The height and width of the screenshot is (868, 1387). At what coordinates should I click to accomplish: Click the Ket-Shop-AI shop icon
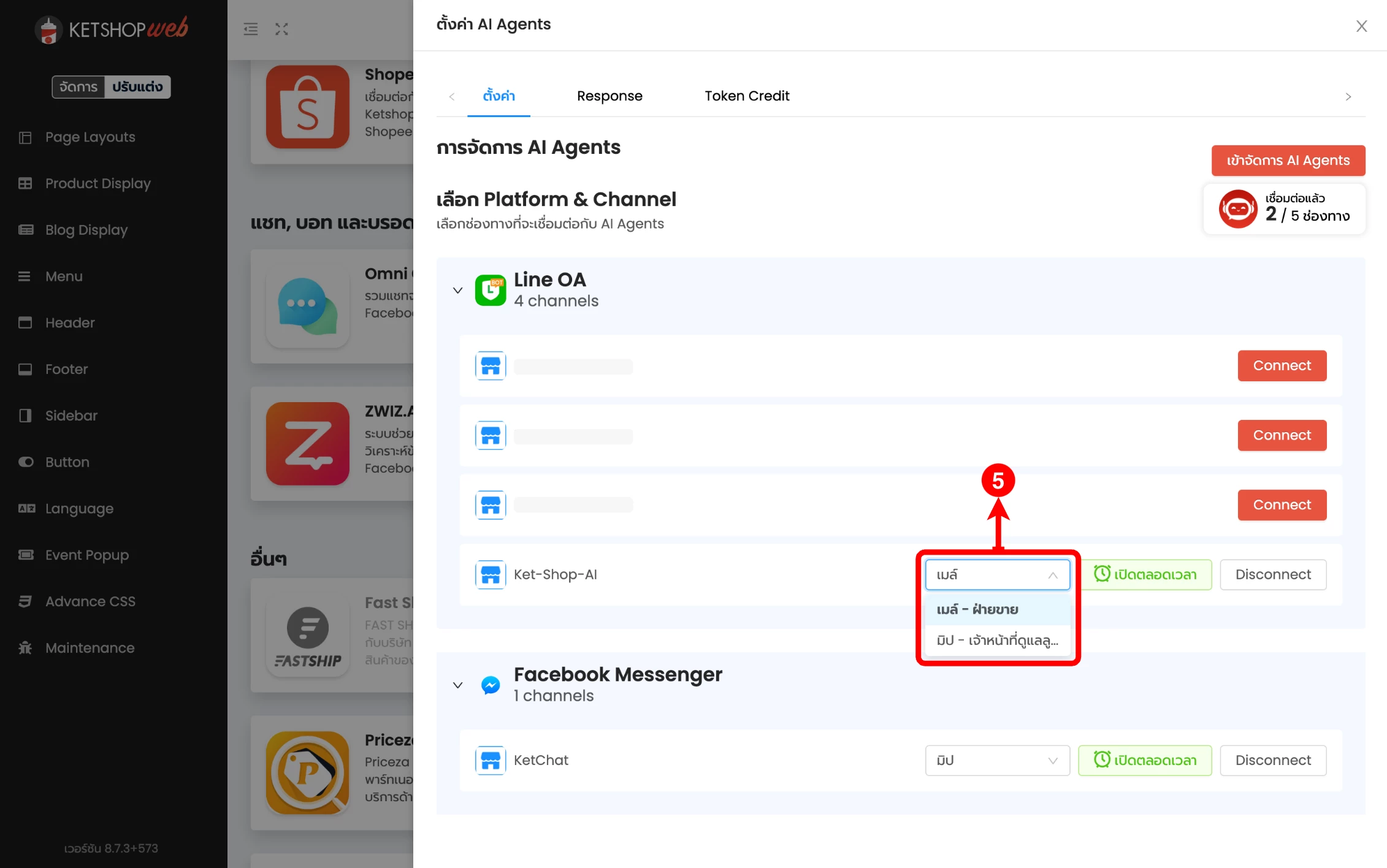[x=490, y=574]
